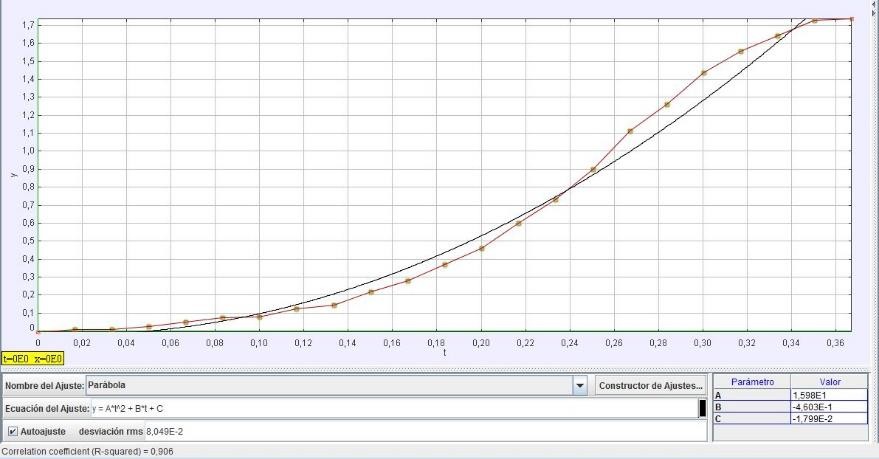Click the vertical y axis label
This screenshot has width=879, height=459.
pos(14,173)
